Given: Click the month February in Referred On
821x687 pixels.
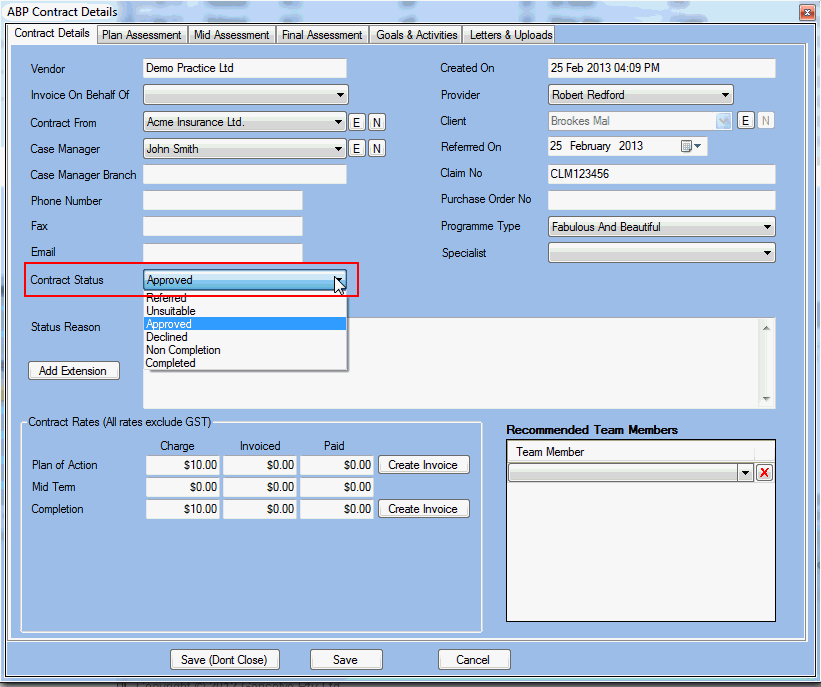Looking at the screenshot, I should click(591, 146).
